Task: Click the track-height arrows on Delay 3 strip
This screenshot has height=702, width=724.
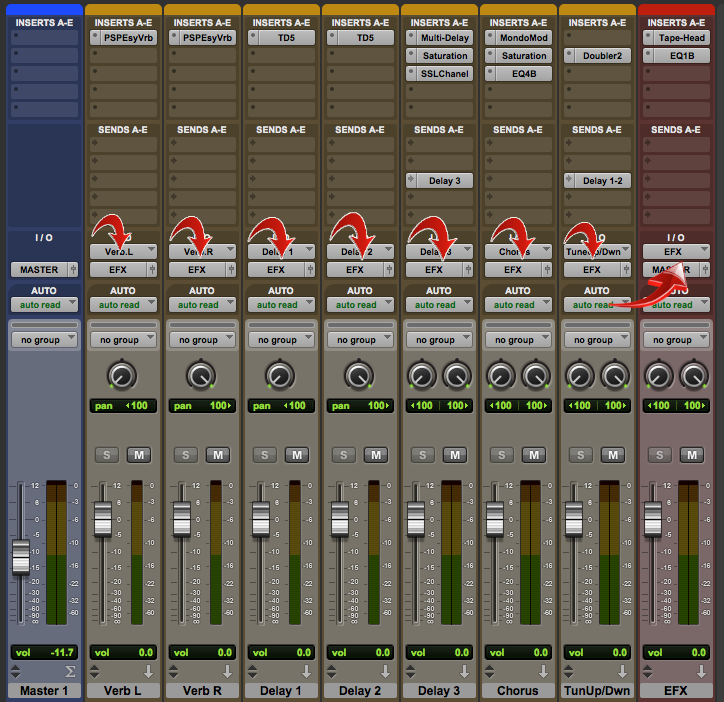Action: point(411,671)
